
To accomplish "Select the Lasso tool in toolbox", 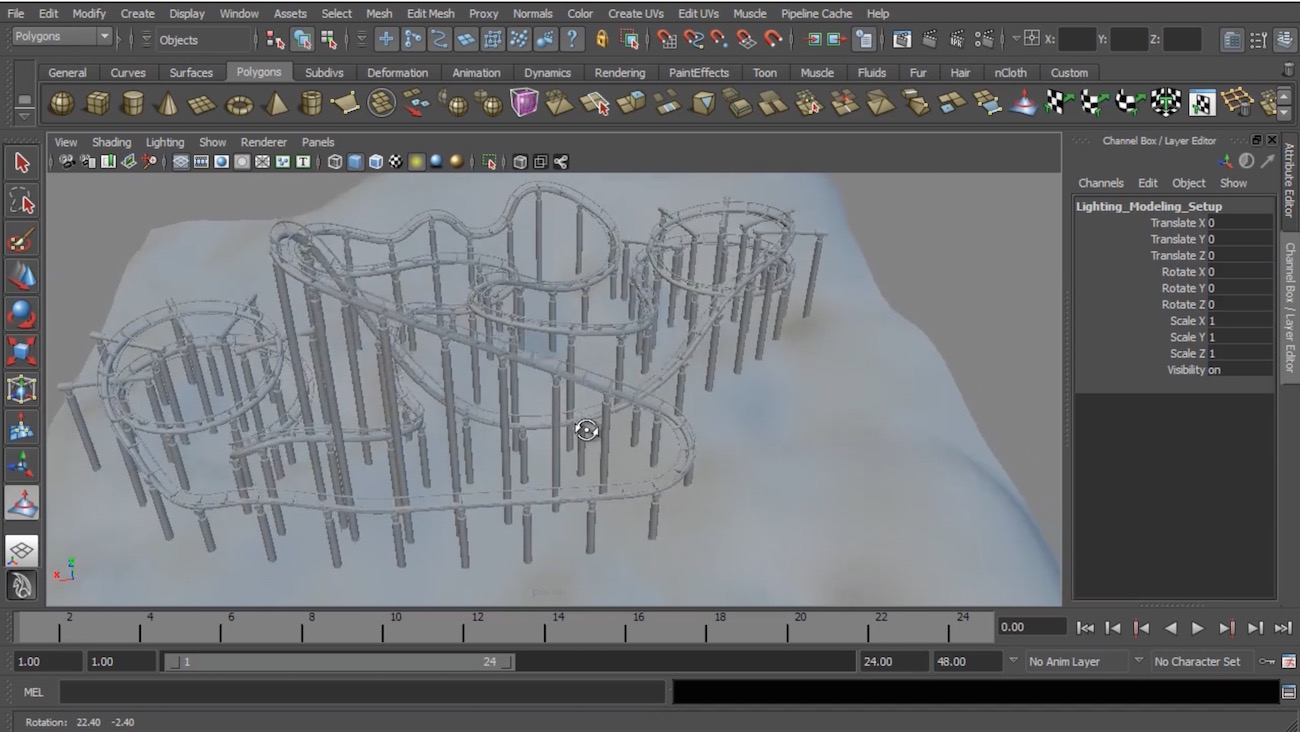I will tap(21, 202).
